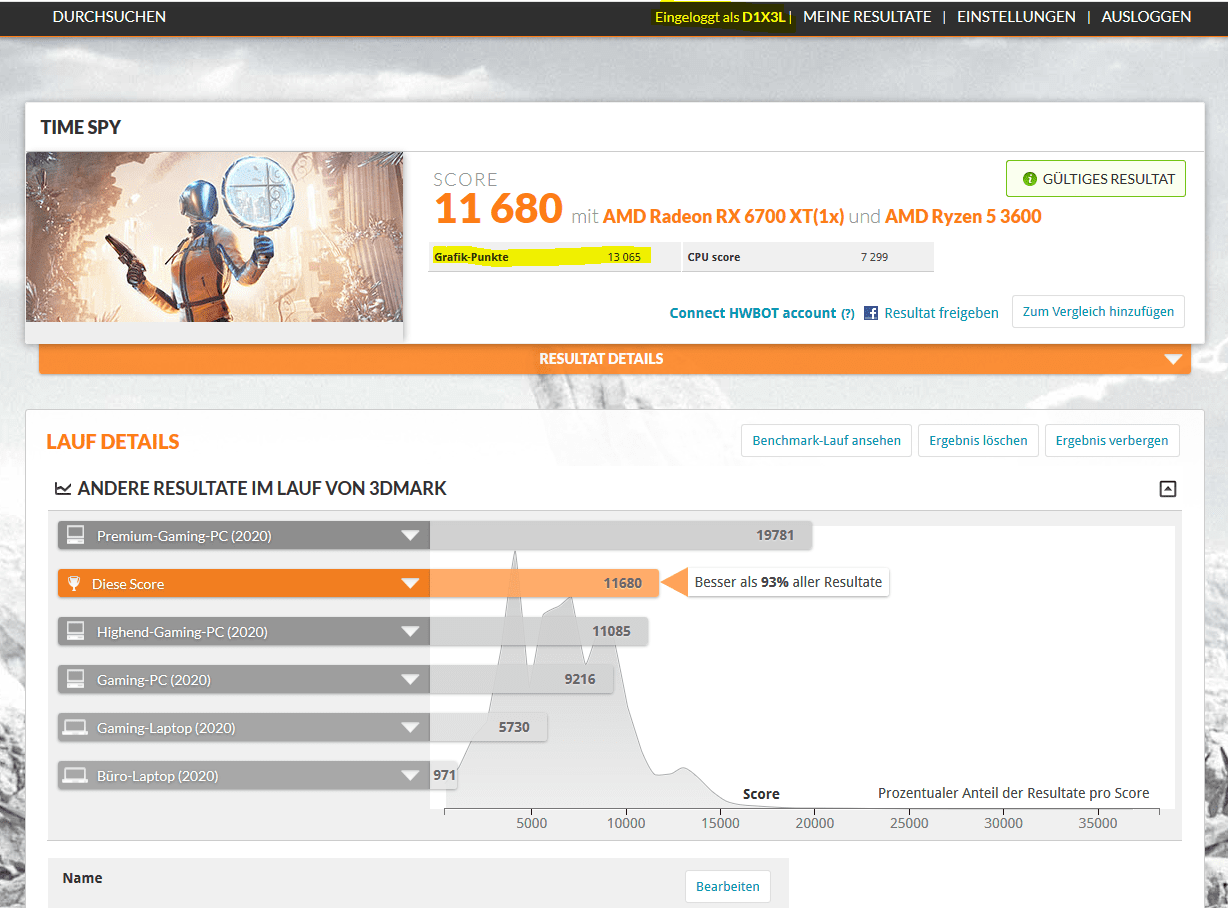Click the 9216 score bar
Viewport: 1228px width, 908px height.
coord(521,680)
